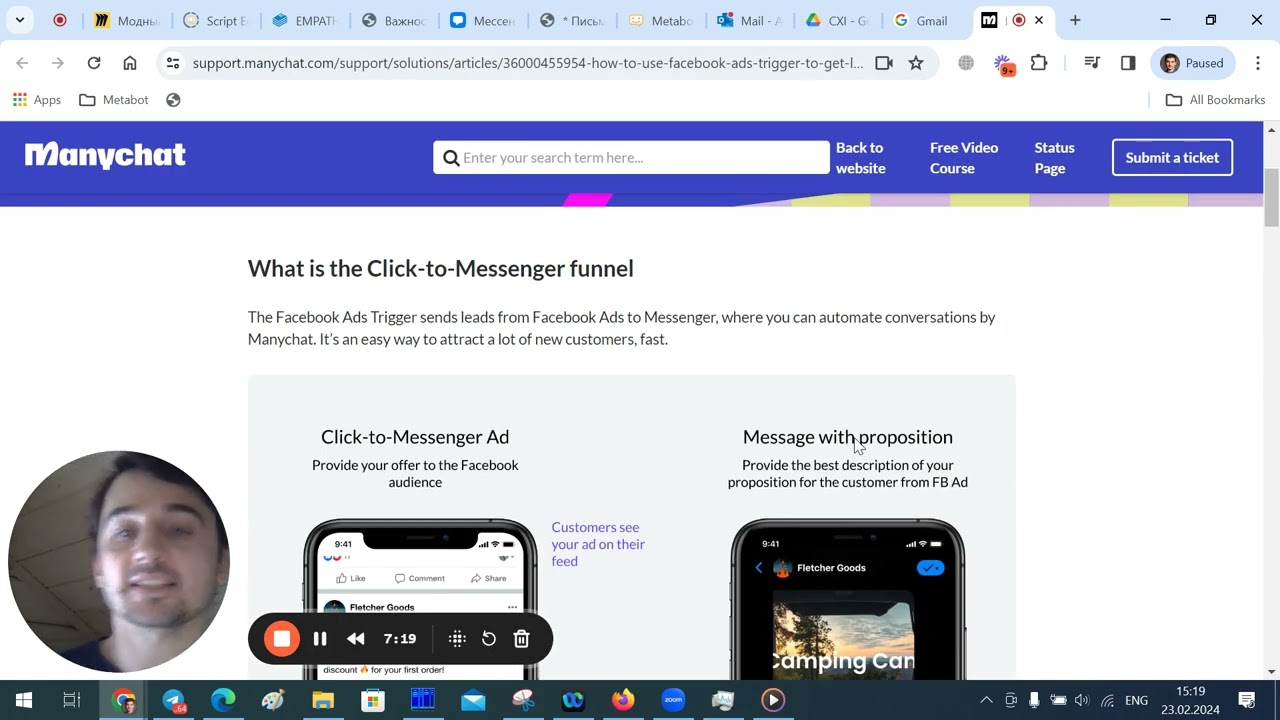Focus the Manychat search field
This screenshot has height=720, width=1280.
click(x=631, y=157)
